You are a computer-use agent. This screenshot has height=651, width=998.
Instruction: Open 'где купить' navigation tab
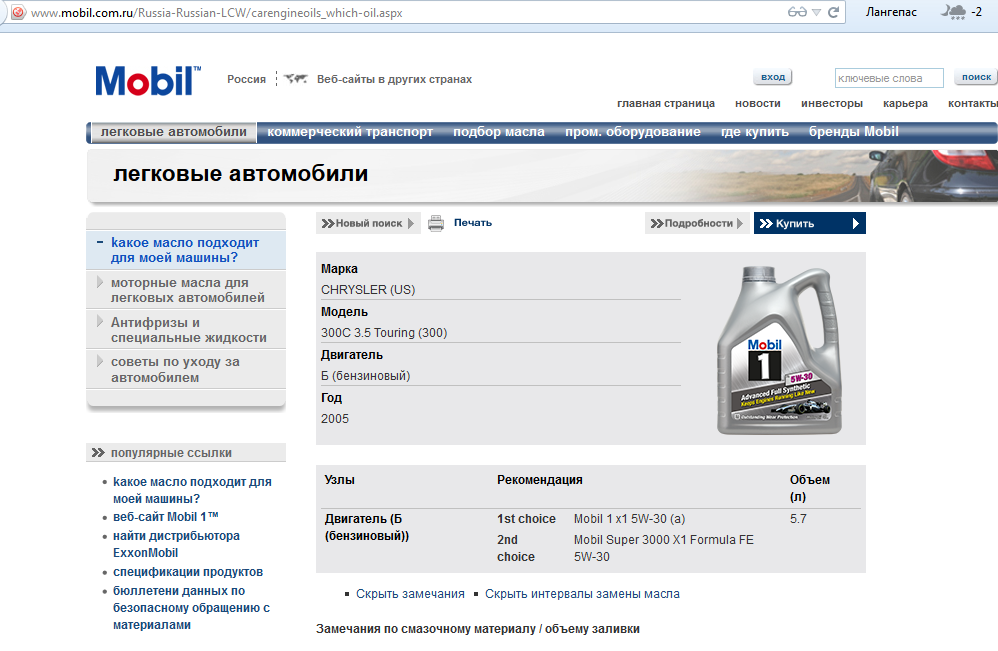(755, 132)
